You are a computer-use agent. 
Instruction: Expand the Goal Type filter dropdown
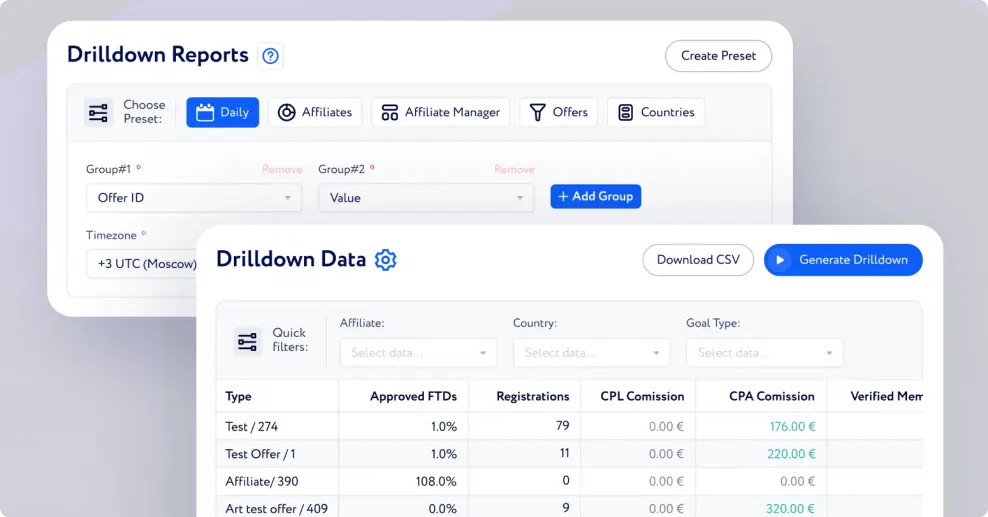[x=764, y=353]
